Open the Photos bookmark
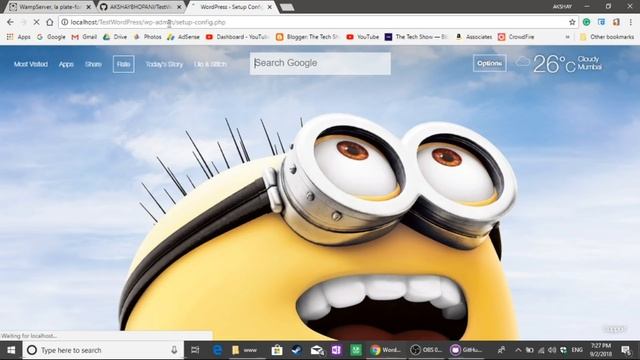The width and height of the screenshot is (640, 360). click(147, 37)
